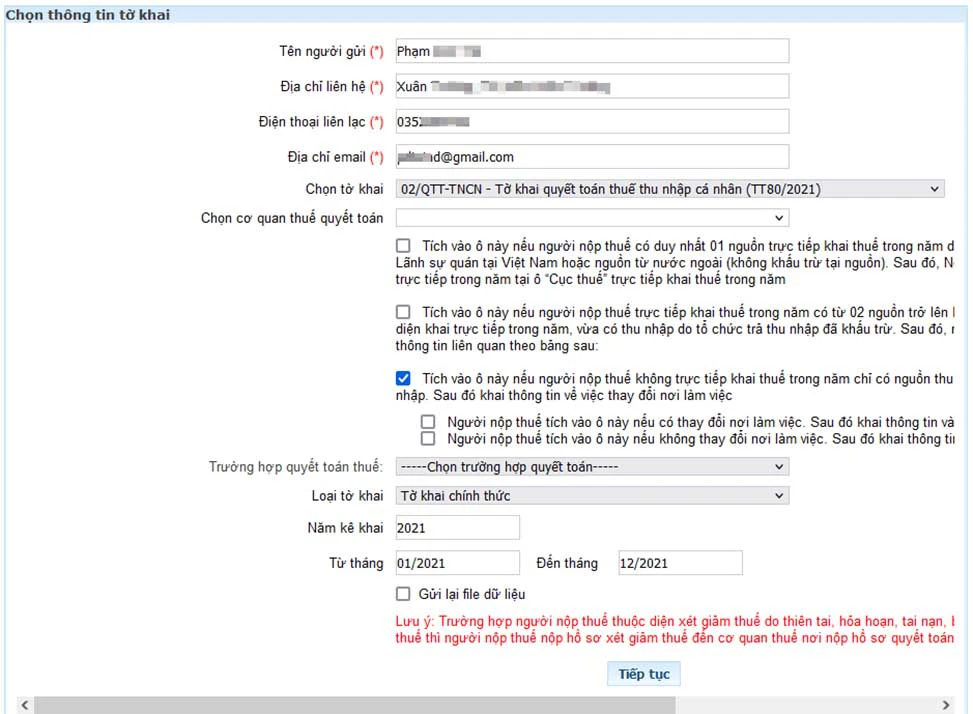The height and width of the screenshot is (714, 973).
Task: Click the "Địa chỉ email" input field
Action: [590, 156]
